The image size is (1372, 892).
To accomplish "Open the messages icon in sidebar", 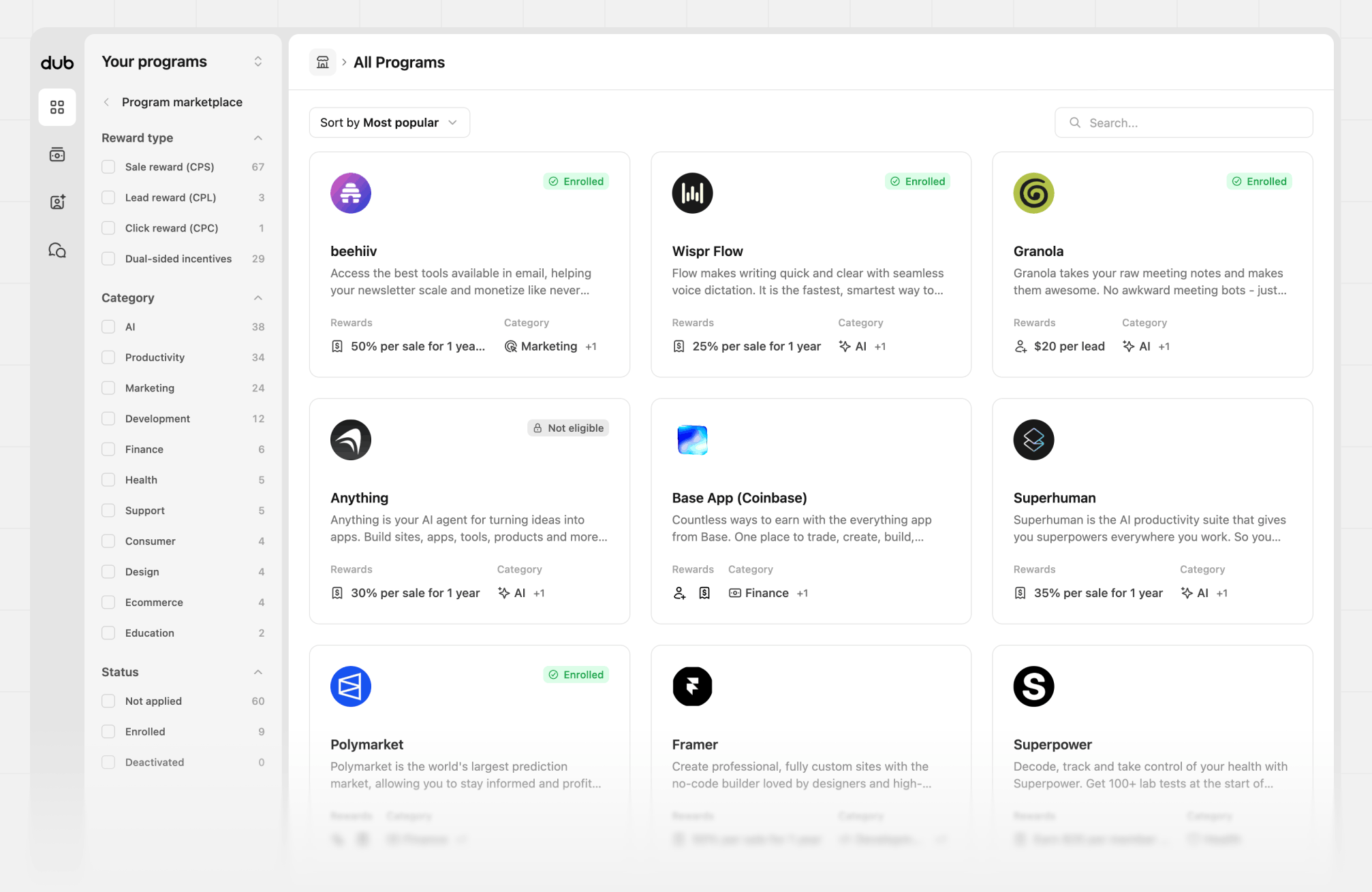I will click(x=57, y=250).
